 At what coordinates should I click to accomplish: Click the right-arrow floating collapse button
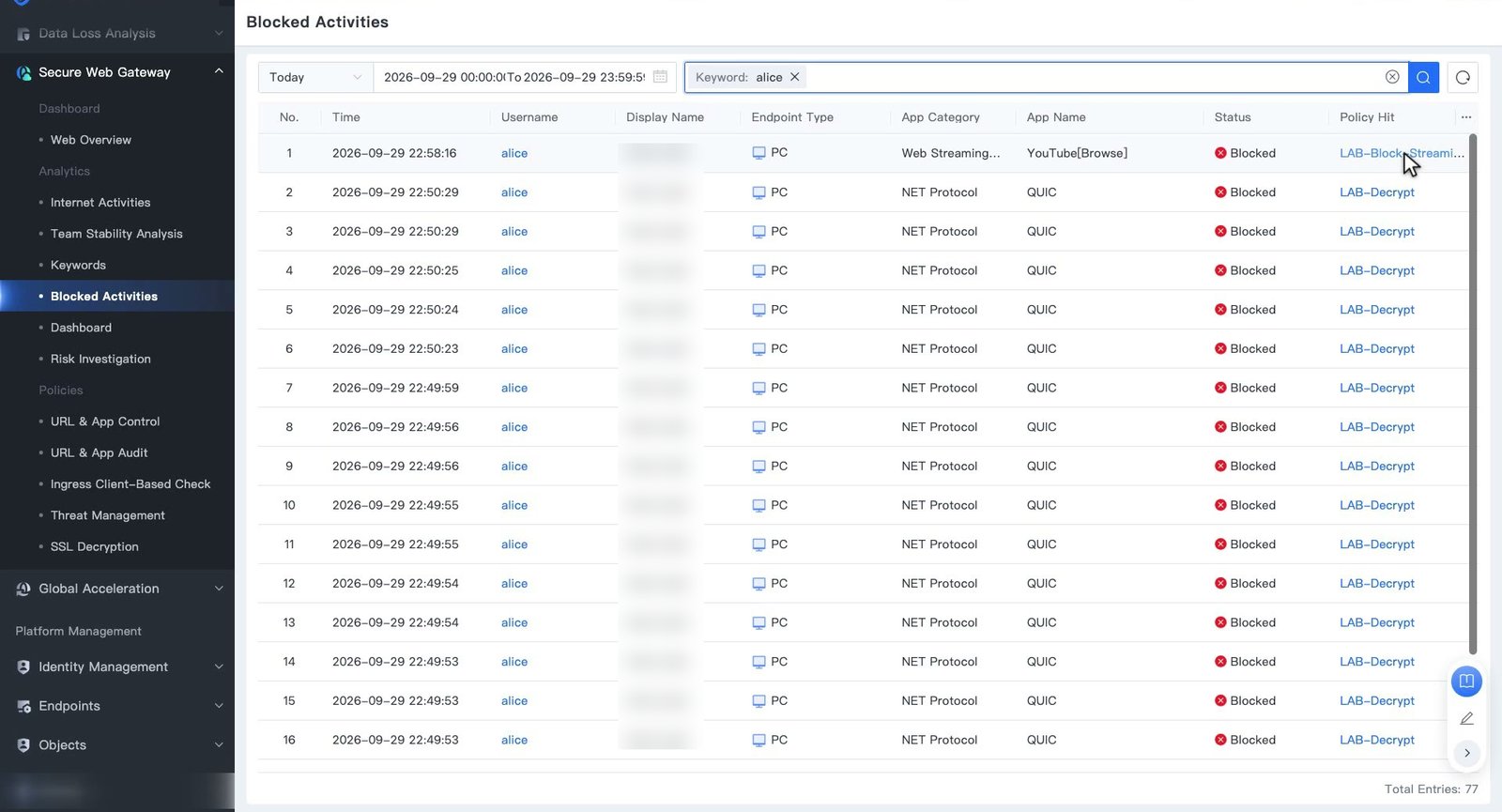(x=1466, y=753)
